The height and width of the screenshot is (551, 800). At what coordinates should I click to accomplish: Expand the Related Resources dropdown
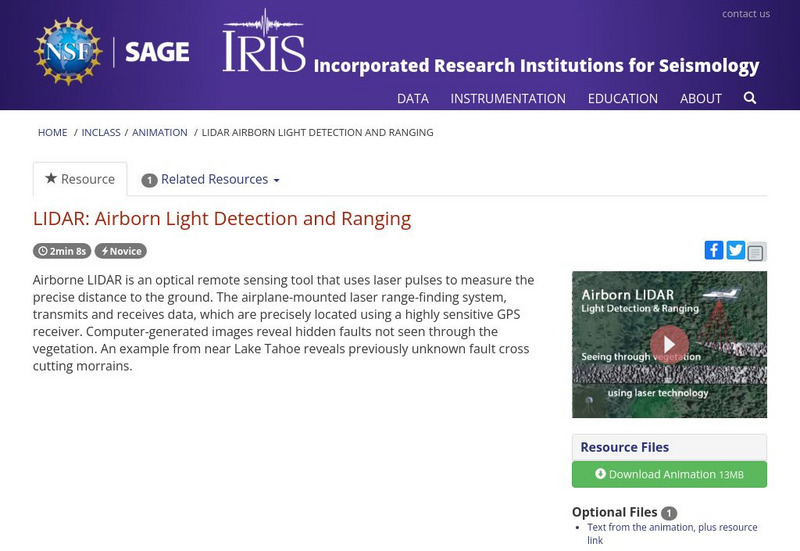click(211, 180)
